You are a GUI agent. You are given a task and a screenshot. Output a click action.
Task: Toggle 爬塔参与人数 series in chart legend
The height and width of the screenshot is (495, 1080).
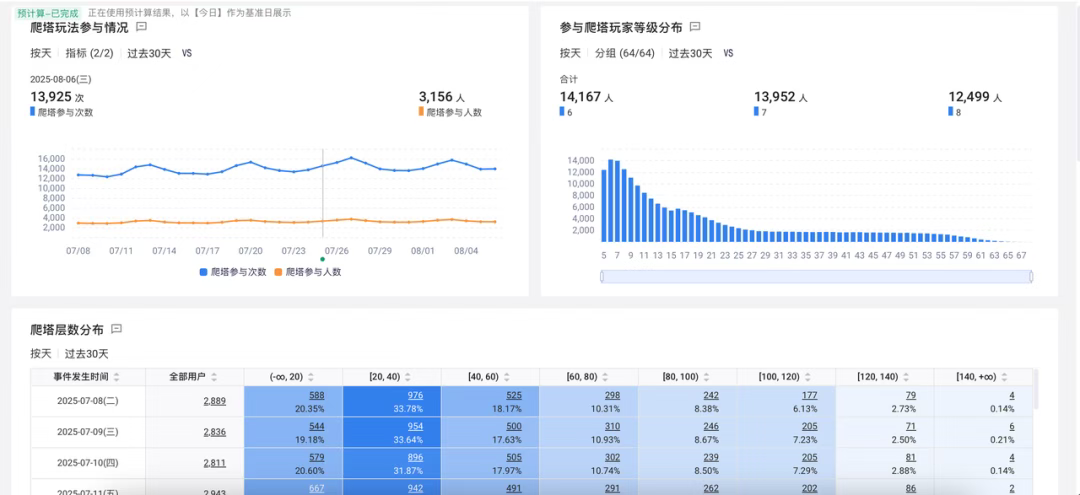[308, 272]
